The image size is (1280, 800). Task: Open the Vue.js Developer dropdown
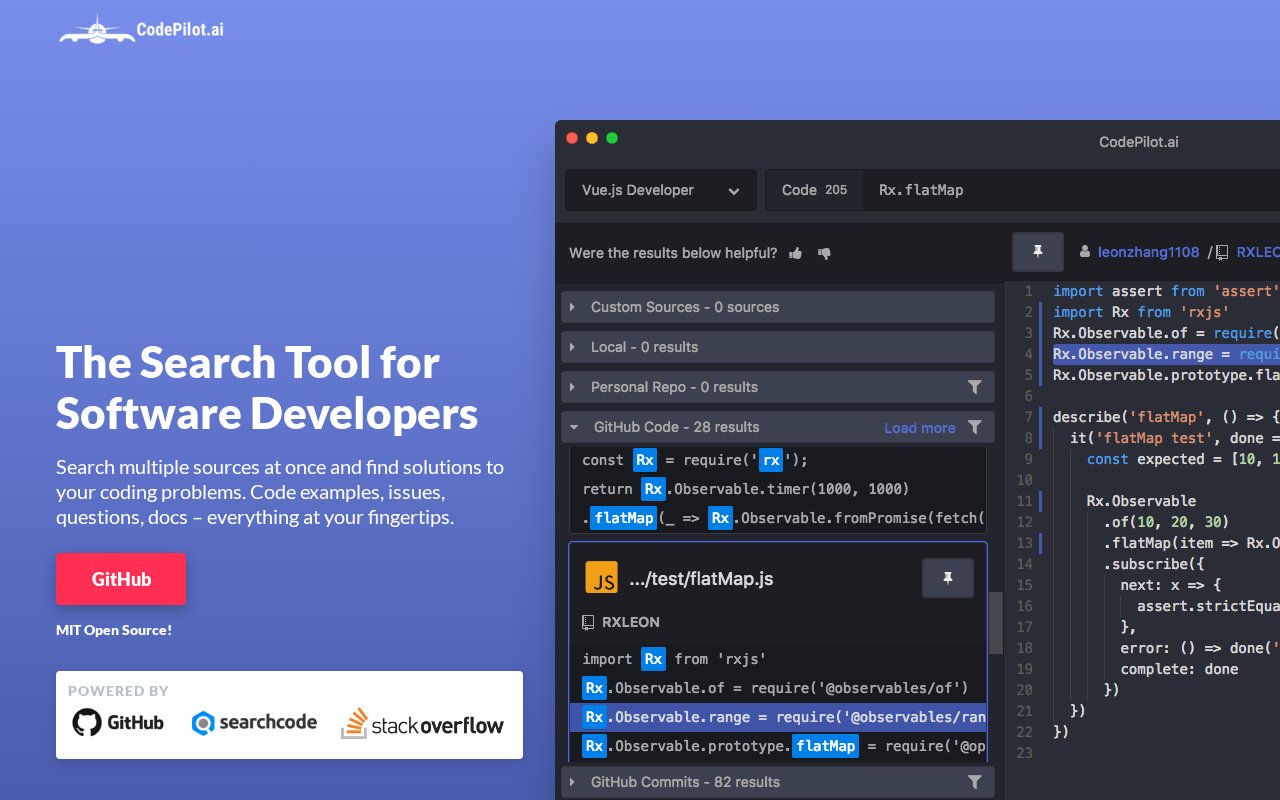pos(661,190)
